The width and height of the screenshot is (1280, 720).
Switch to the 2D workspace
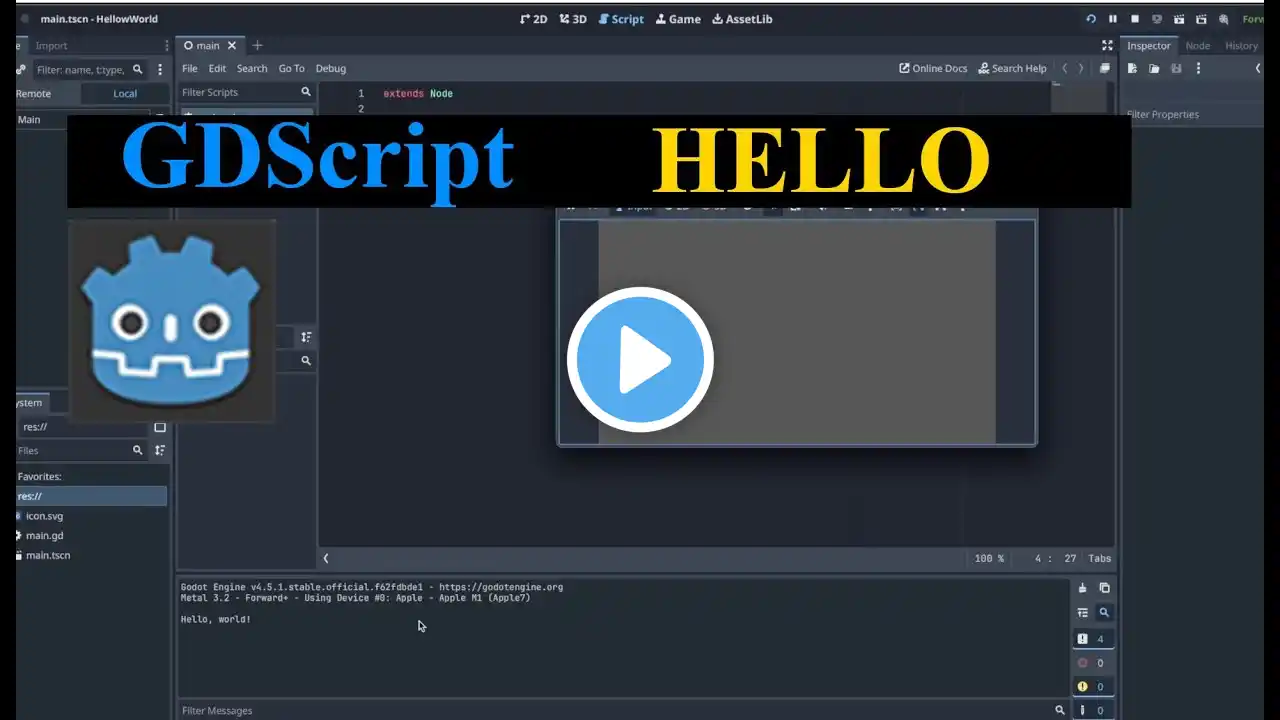click(x=534, y=19)
